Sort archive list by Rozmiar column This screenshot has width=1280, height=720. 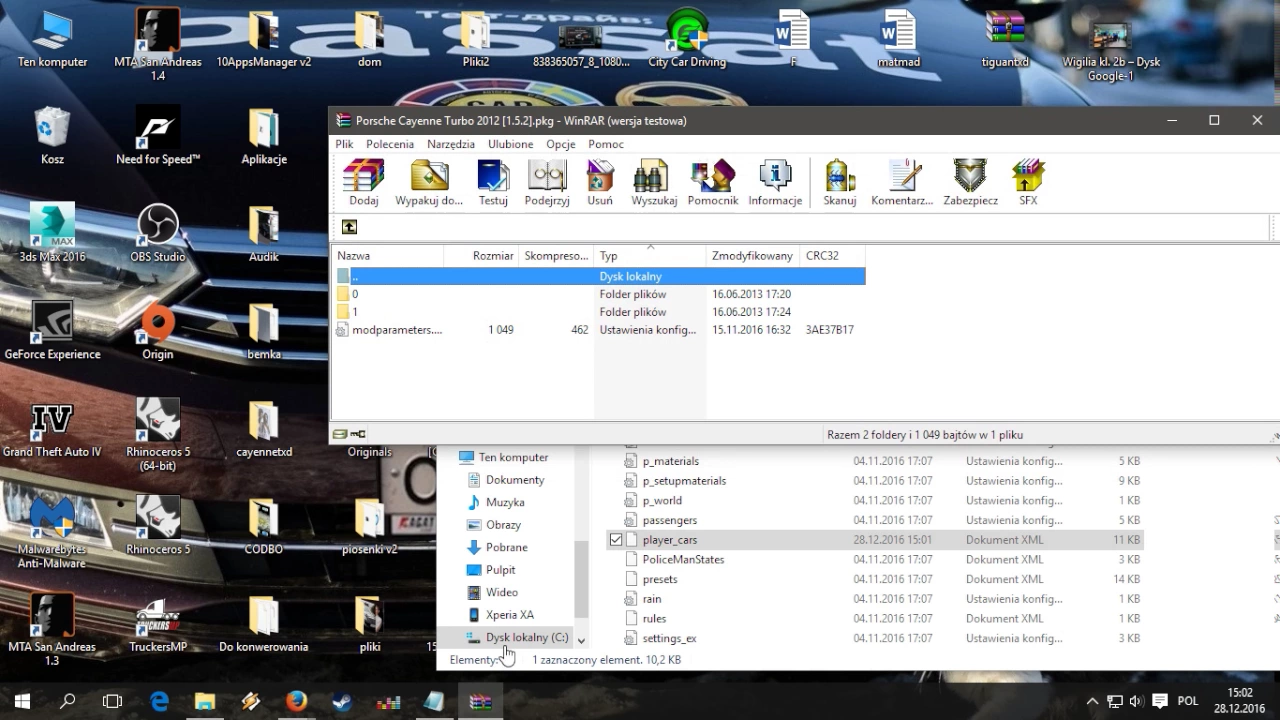pos(481,256)
